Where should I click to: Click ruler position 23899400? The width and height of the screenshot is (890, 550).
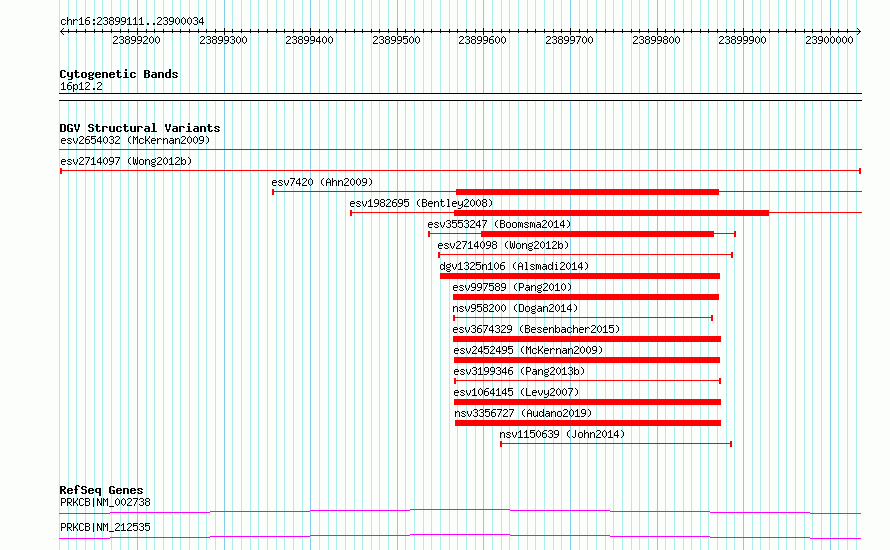(x=309, y=40)
